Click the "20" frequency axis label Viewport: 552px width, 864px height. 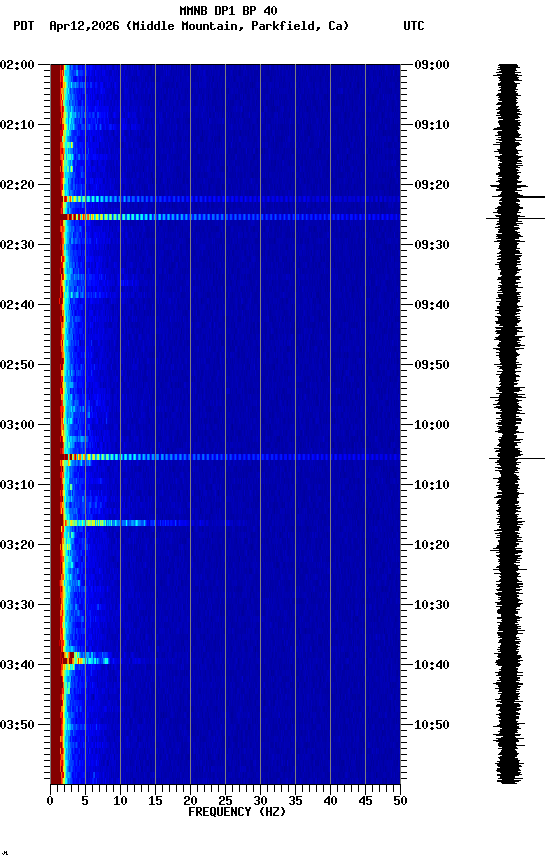(190, 801)
